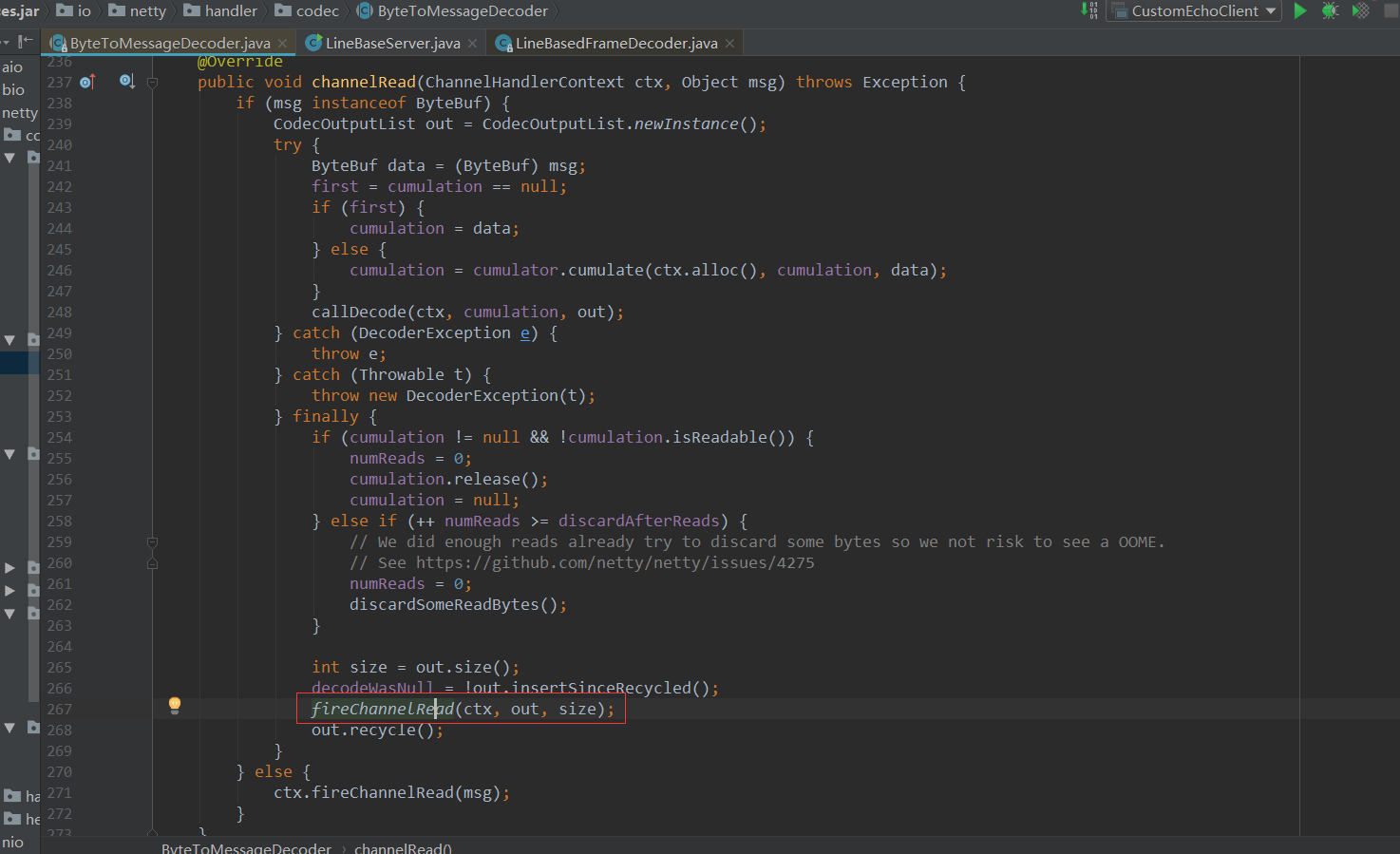Click the codec breadcrumb label
This screenshot has height=854, width=1400.
(x=317, y=10)
